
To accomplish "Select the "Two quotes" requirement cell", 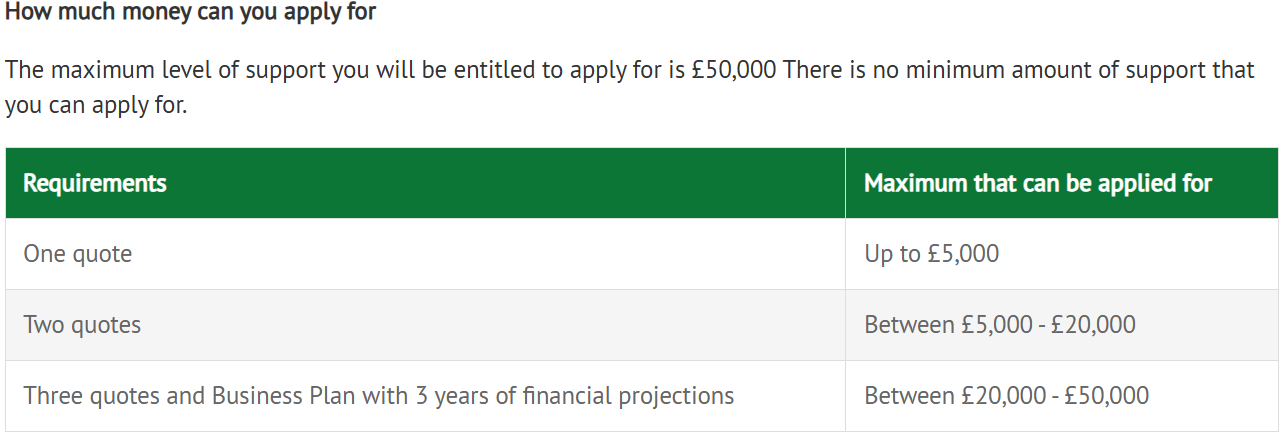I will click(82, 325).
